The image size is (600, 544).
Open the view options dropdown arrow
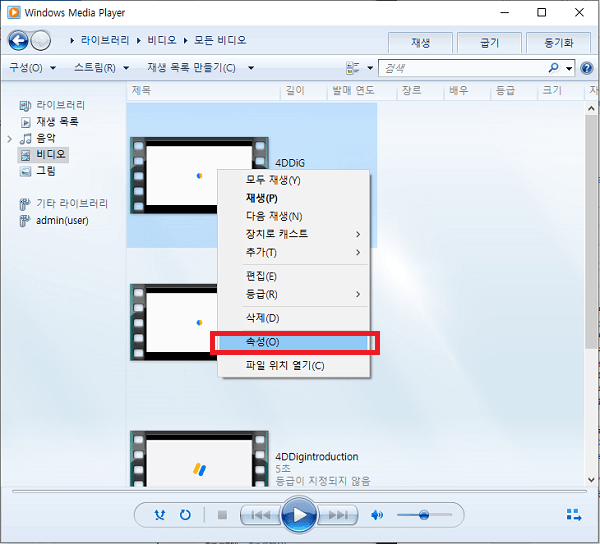coord(370,68)
